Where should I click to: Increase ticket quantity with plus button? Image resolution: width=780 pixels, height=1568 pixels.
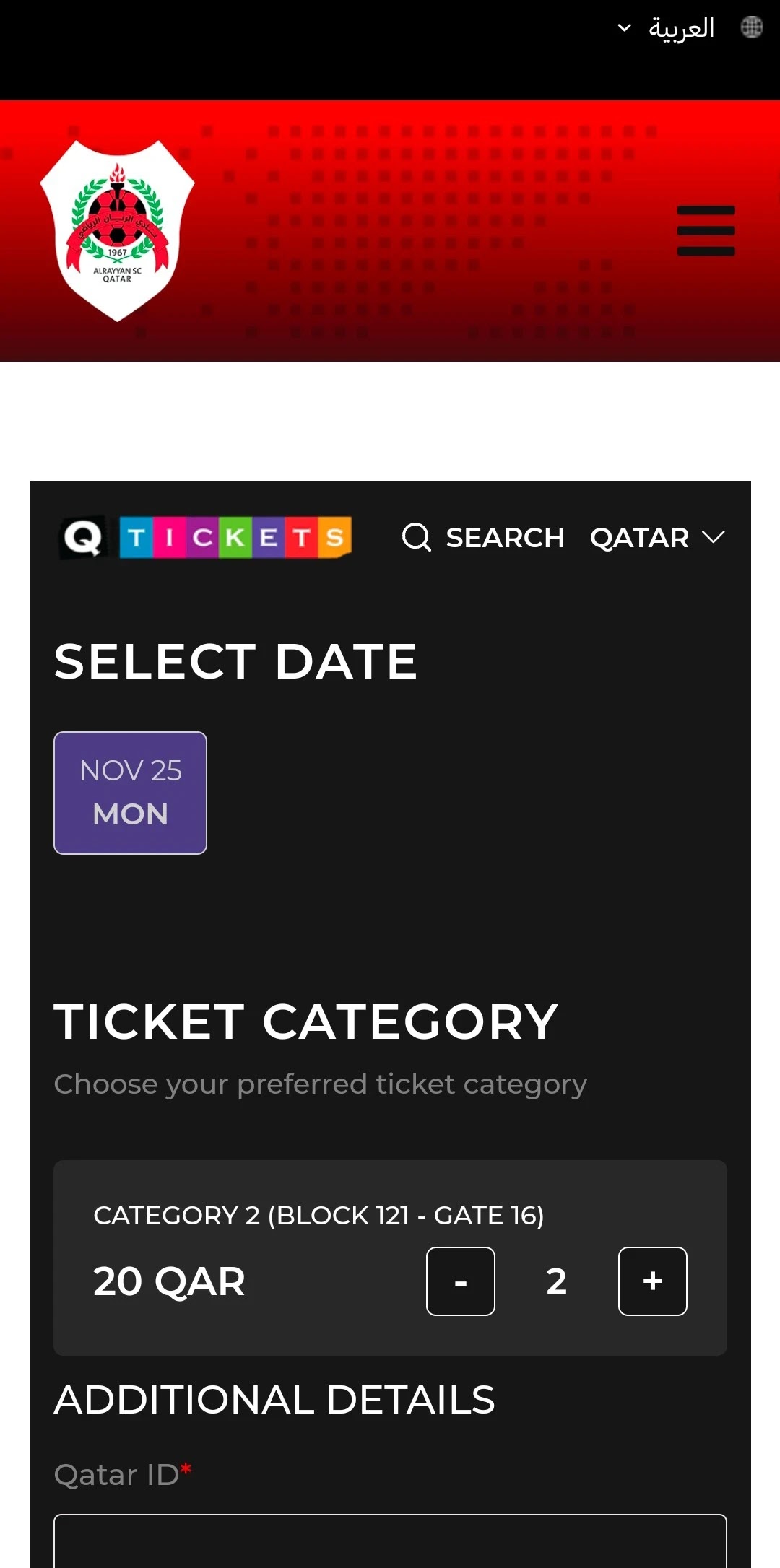tap(653, 1281)
